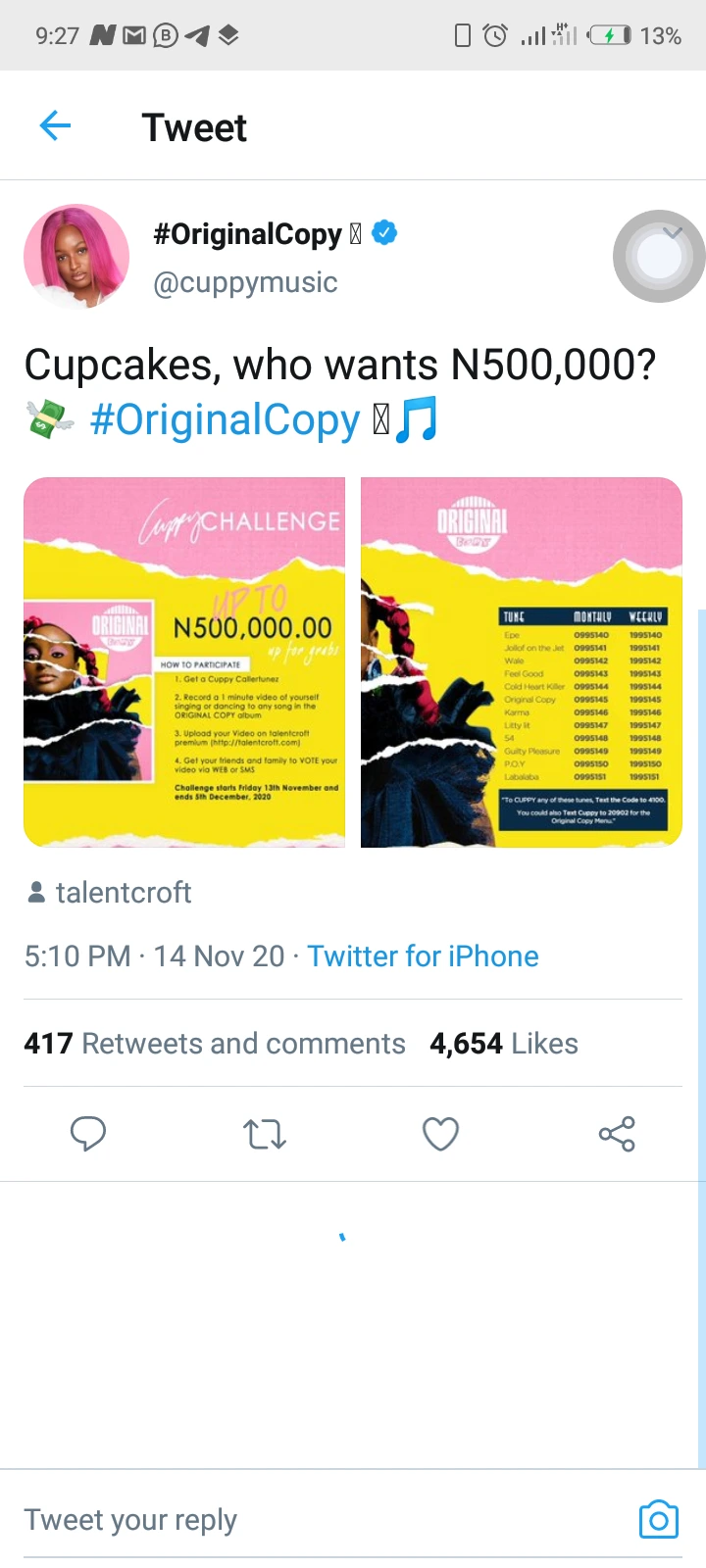Open camera icon in reply bar

click(658, 1519)
